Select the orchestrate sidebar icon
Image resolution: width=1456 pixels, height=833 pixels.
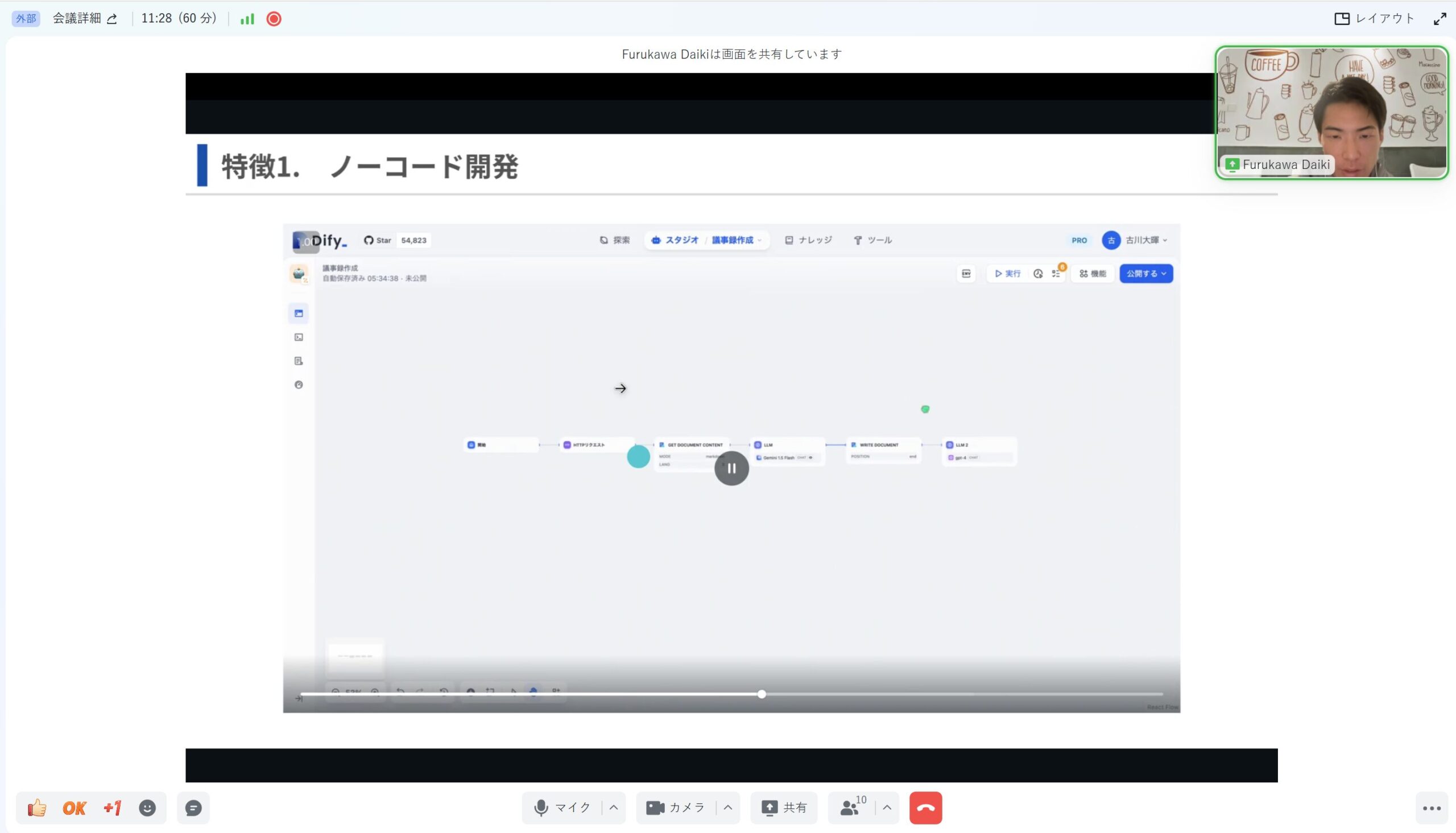(299, 314)
